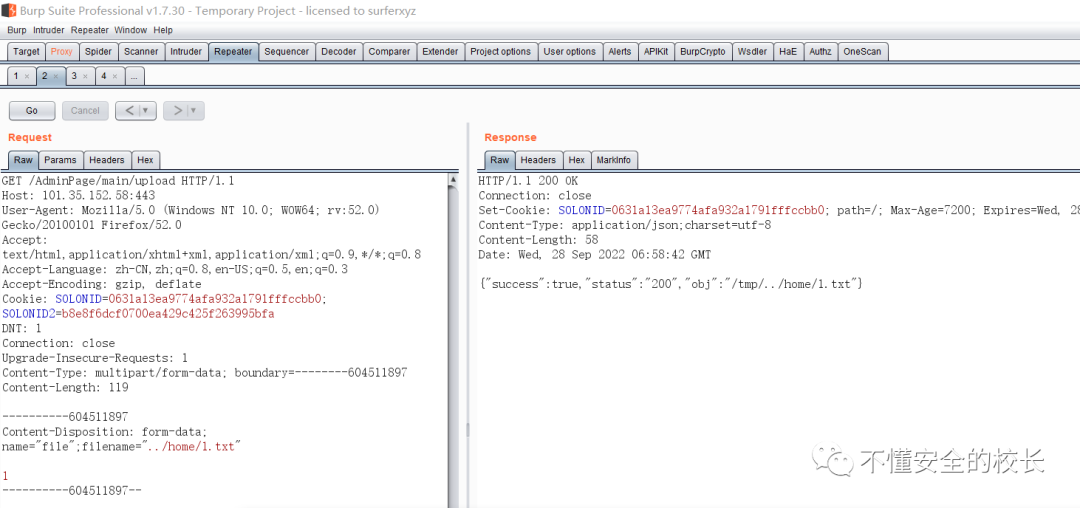Close Repeater tab 1 with its x
The height and width of the screenshot is (508, 1080).
[x=26, y=76]
